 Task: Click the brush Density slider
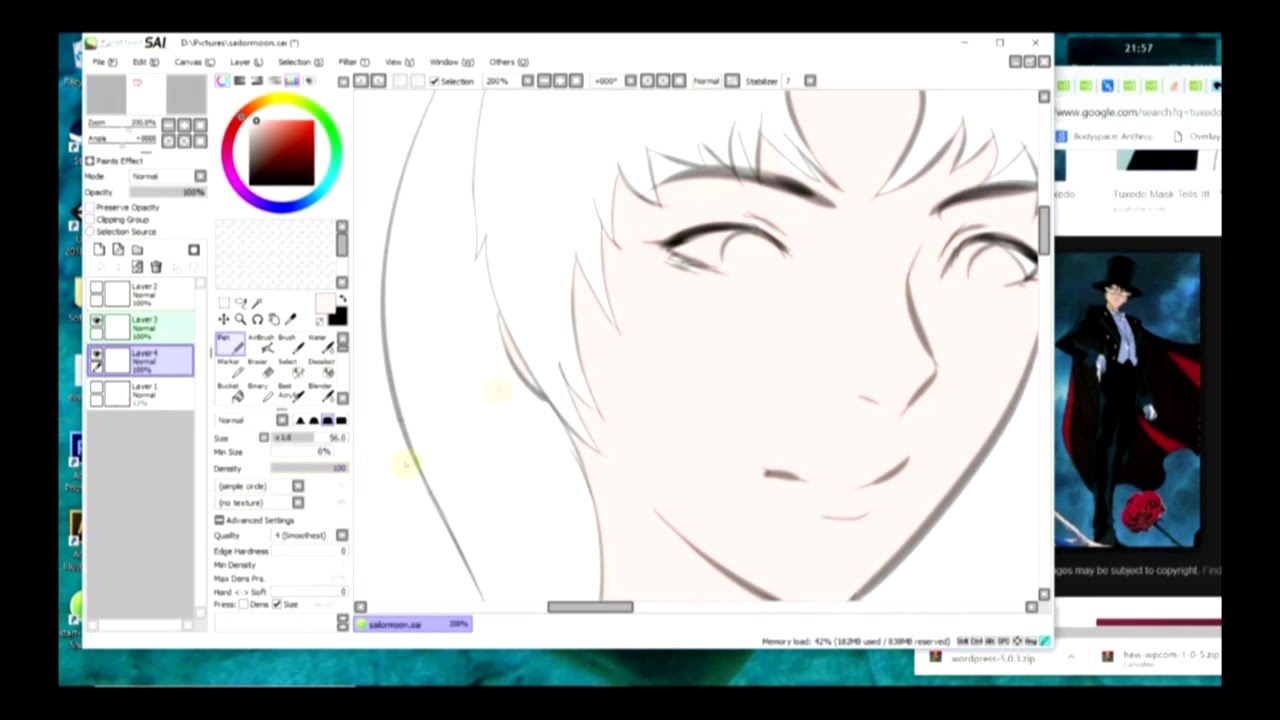309,468
